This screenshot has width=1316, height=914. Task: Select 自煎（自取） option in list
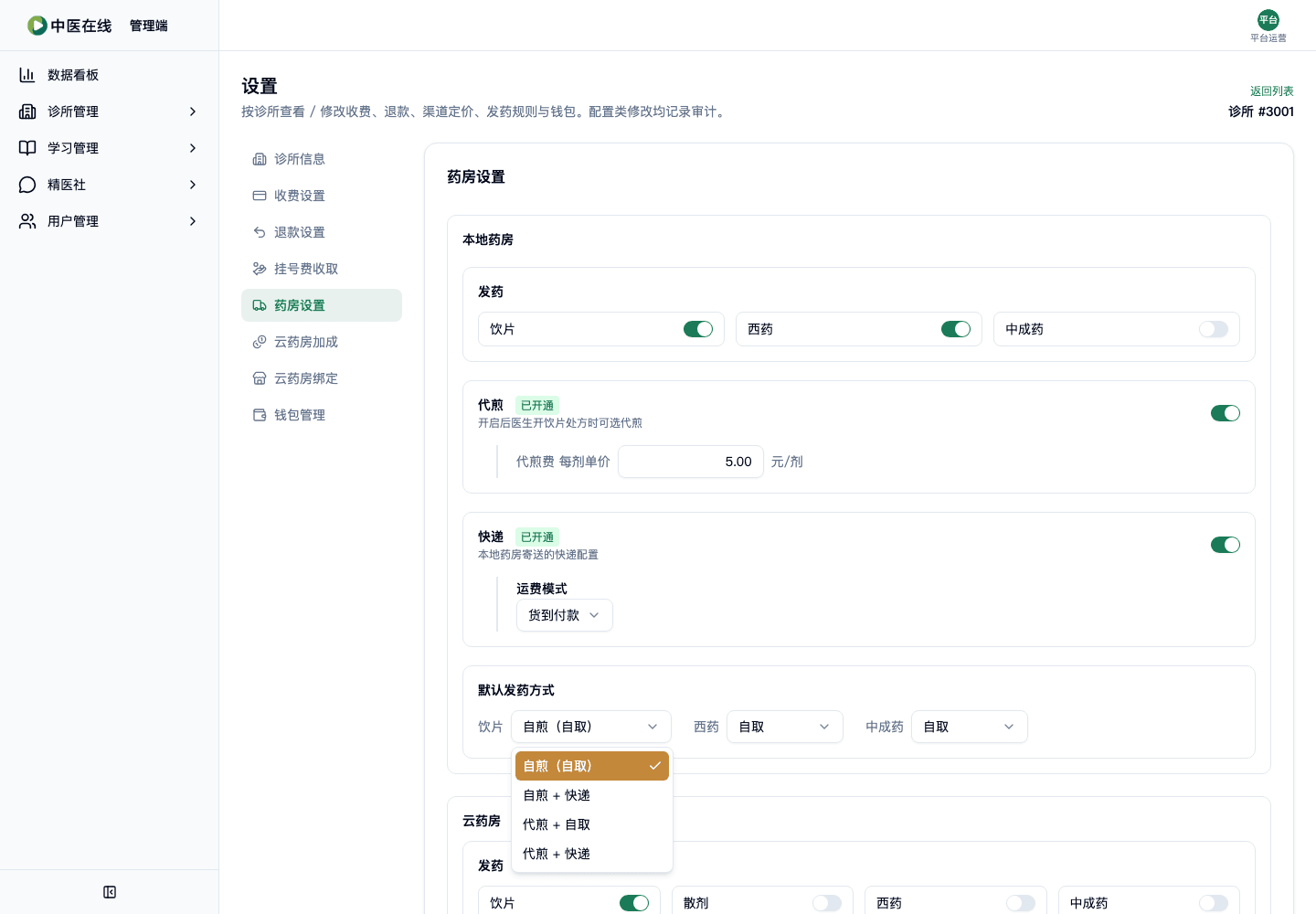(x=592, y=766)
